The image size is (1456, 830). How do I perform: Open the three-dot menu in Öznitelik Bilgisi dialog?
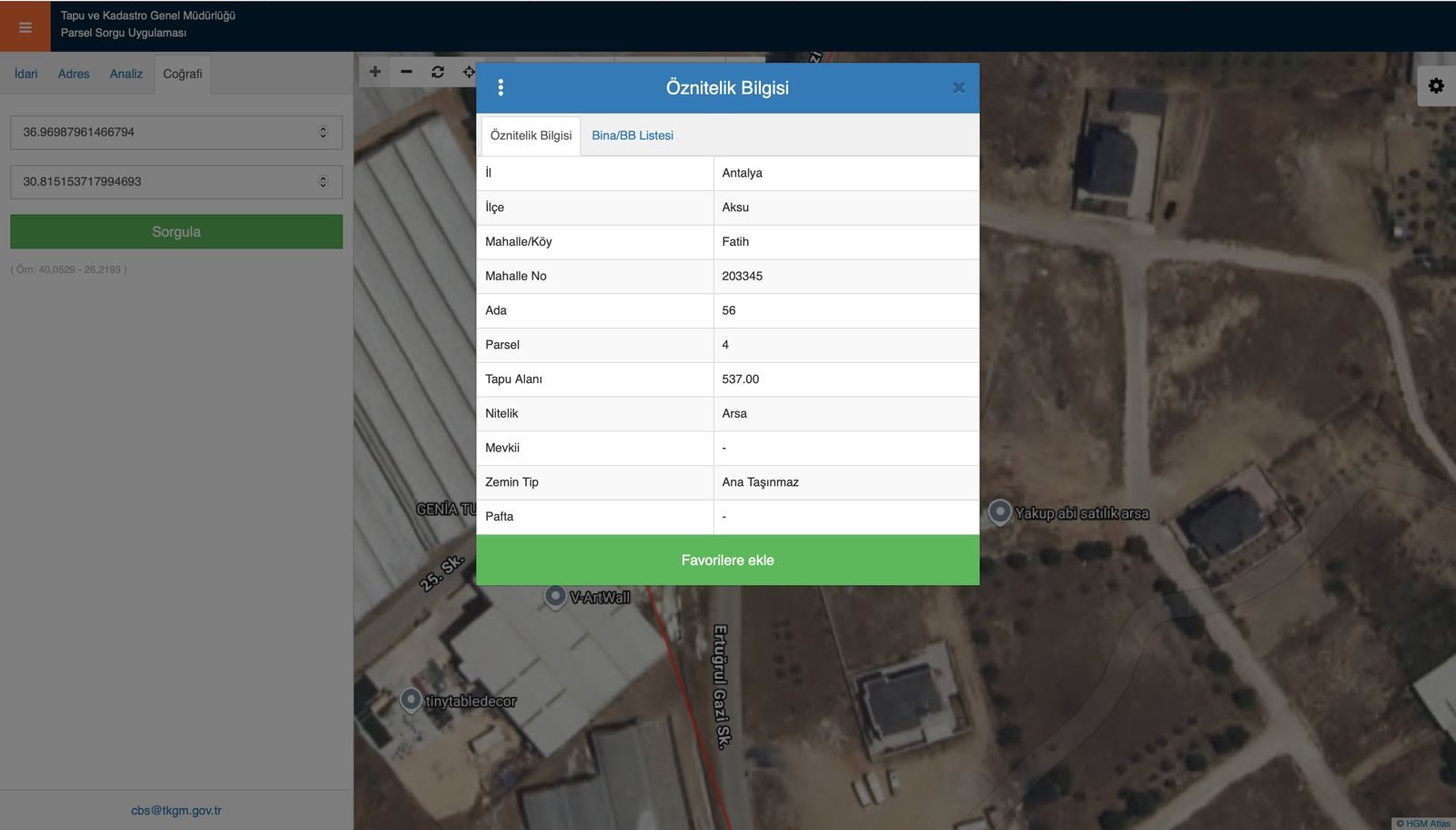[500, 87]
